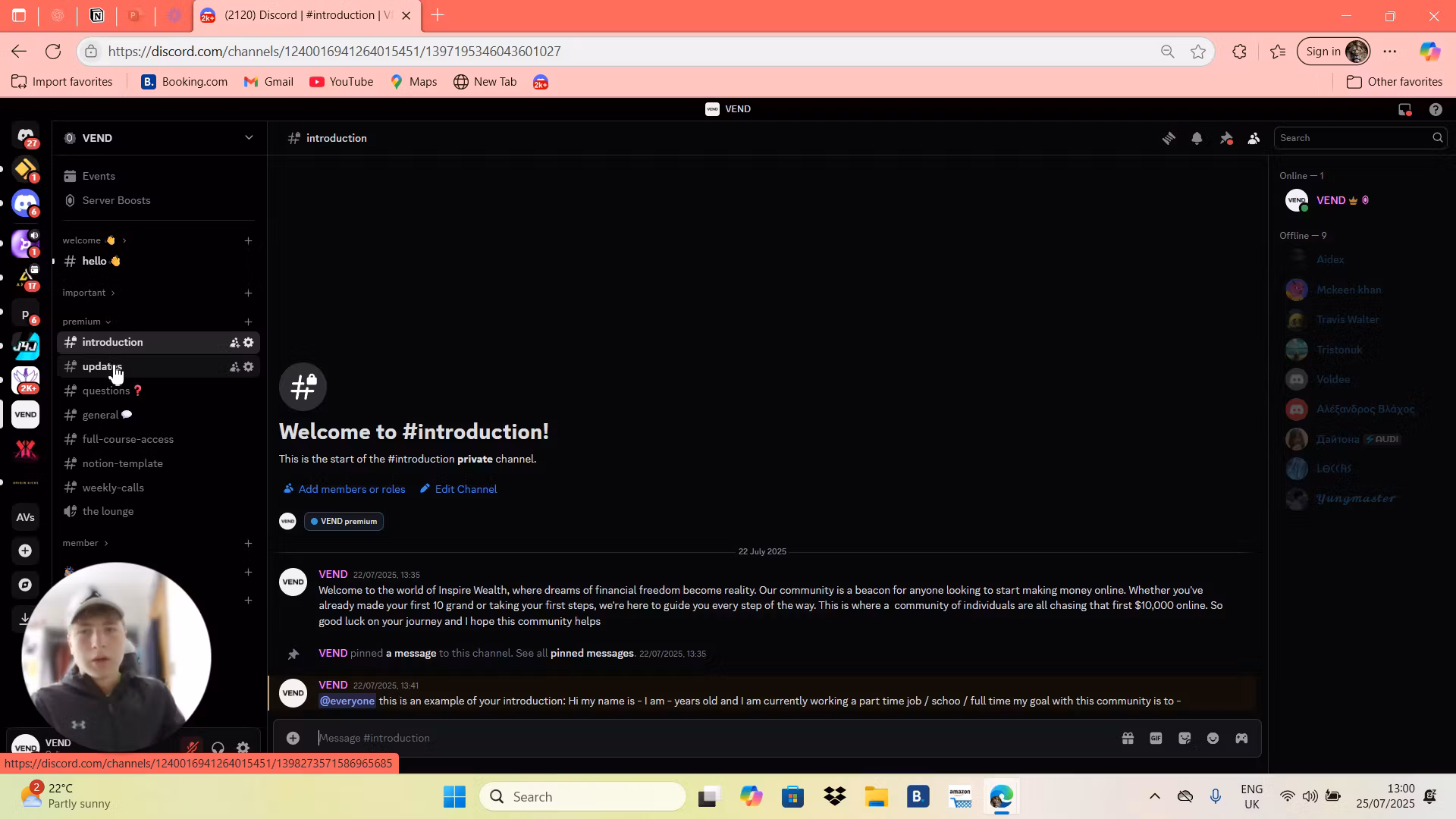
Task: Open the notion-template channel
Action: tap(159, 464)
